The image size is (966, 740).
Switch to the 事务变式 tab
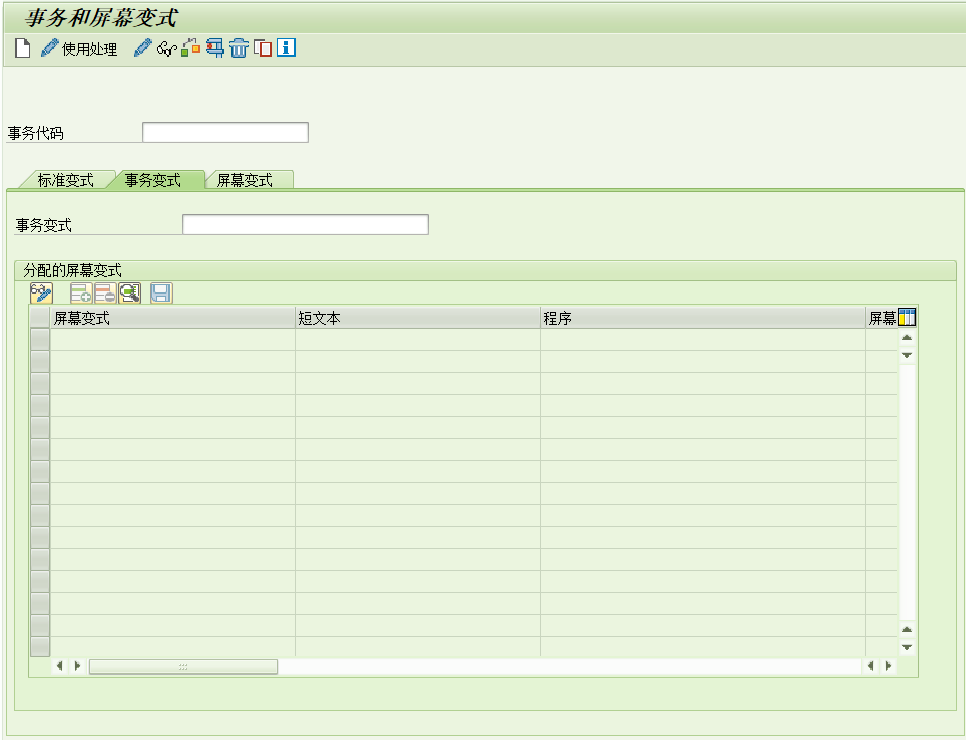click(153, 180)
